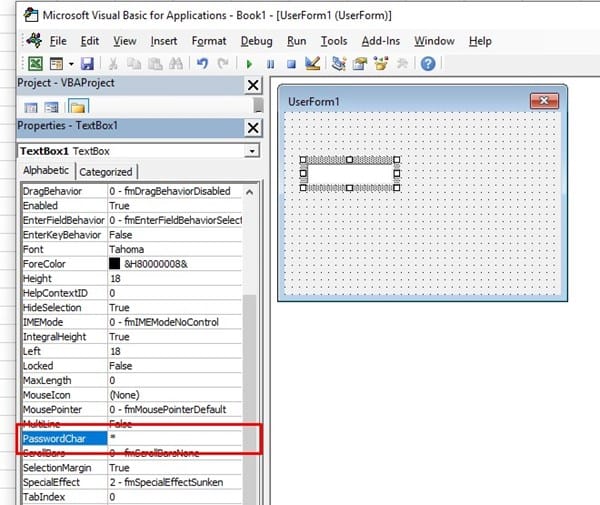Open the Add-Ins menu

381,41
